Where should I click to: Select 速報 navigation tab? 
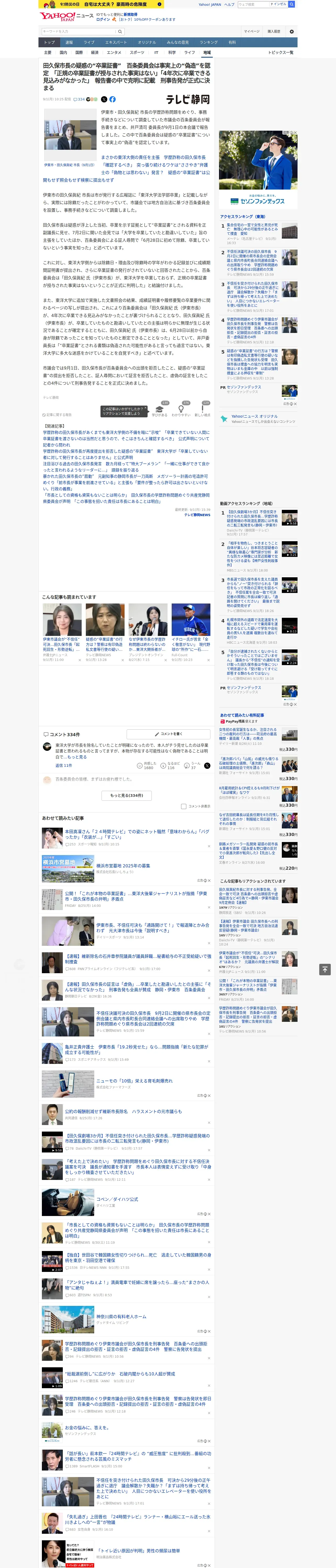(69, 42)
